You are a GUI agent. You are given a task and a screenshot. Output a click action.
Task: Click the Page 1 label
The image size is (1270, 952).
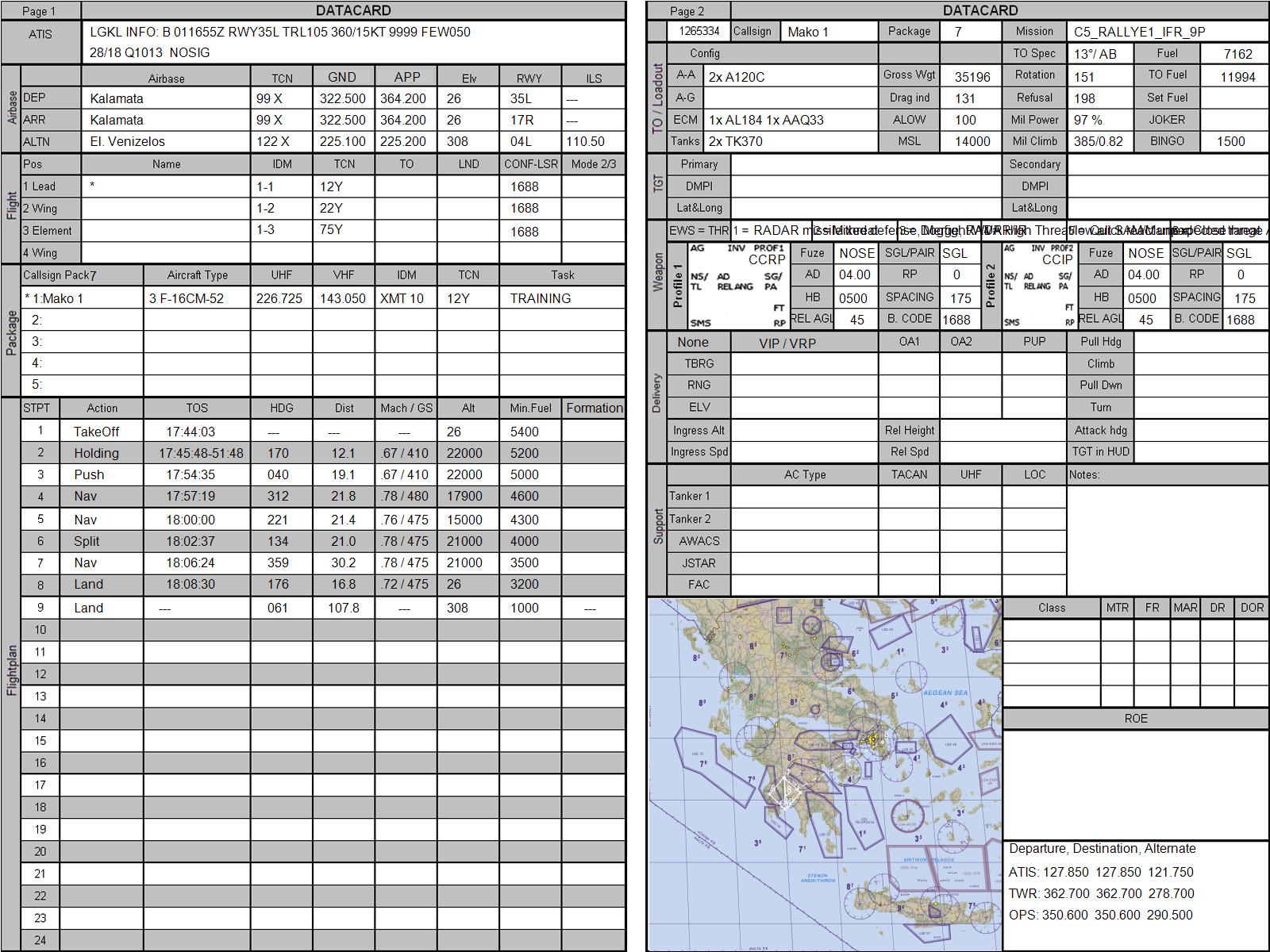(x=40, y=11)
